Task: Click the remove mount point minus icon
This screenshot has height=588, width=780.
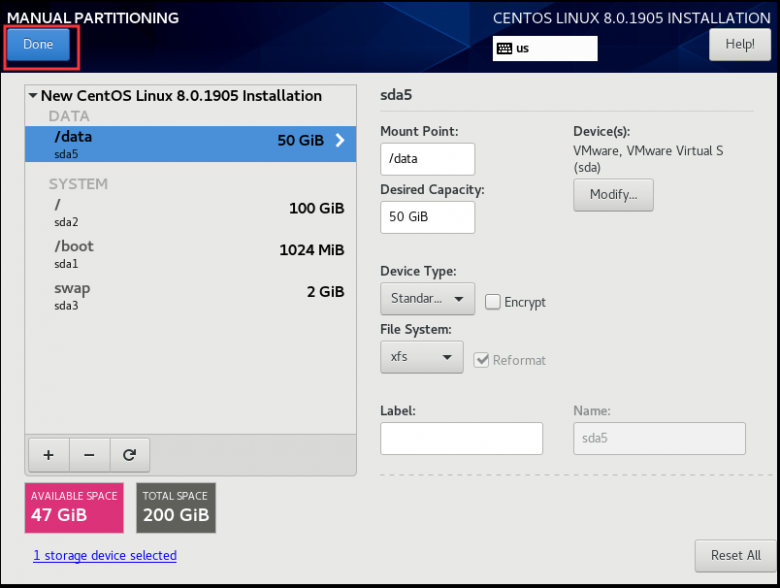Action: click(x=89, y=454)
